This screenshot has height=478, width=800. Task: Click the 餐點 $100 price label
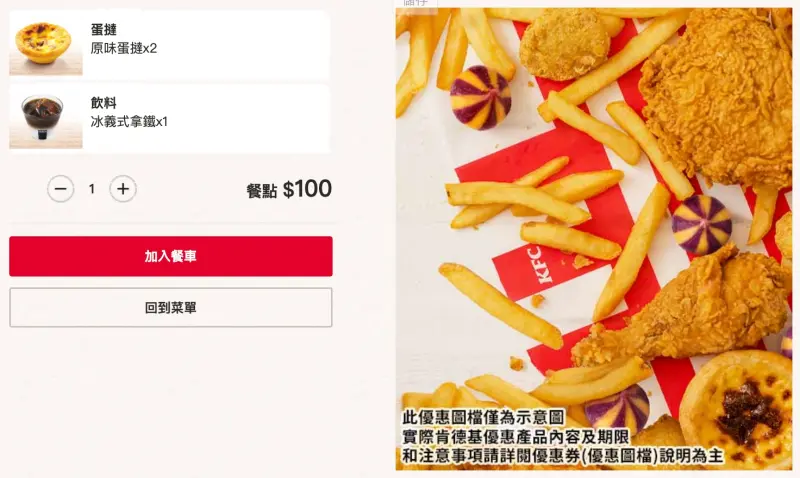(x=289, y=189)
